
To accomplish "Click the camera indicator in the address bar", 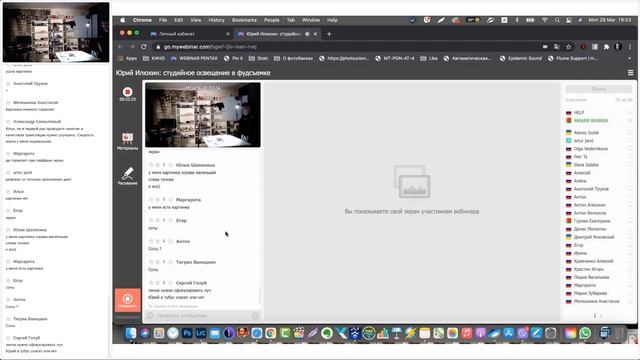I will 545,47.
